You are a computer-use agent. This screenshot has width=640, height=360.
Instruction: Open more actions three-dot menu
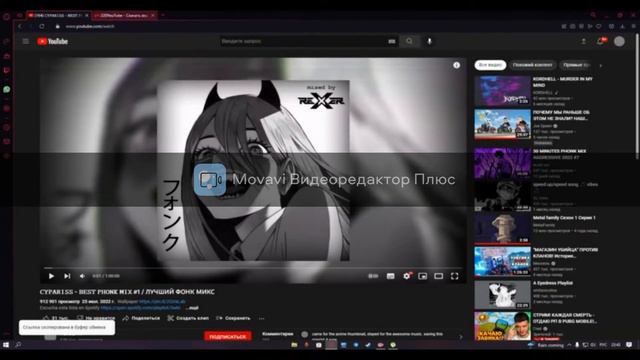pos(262,318)
